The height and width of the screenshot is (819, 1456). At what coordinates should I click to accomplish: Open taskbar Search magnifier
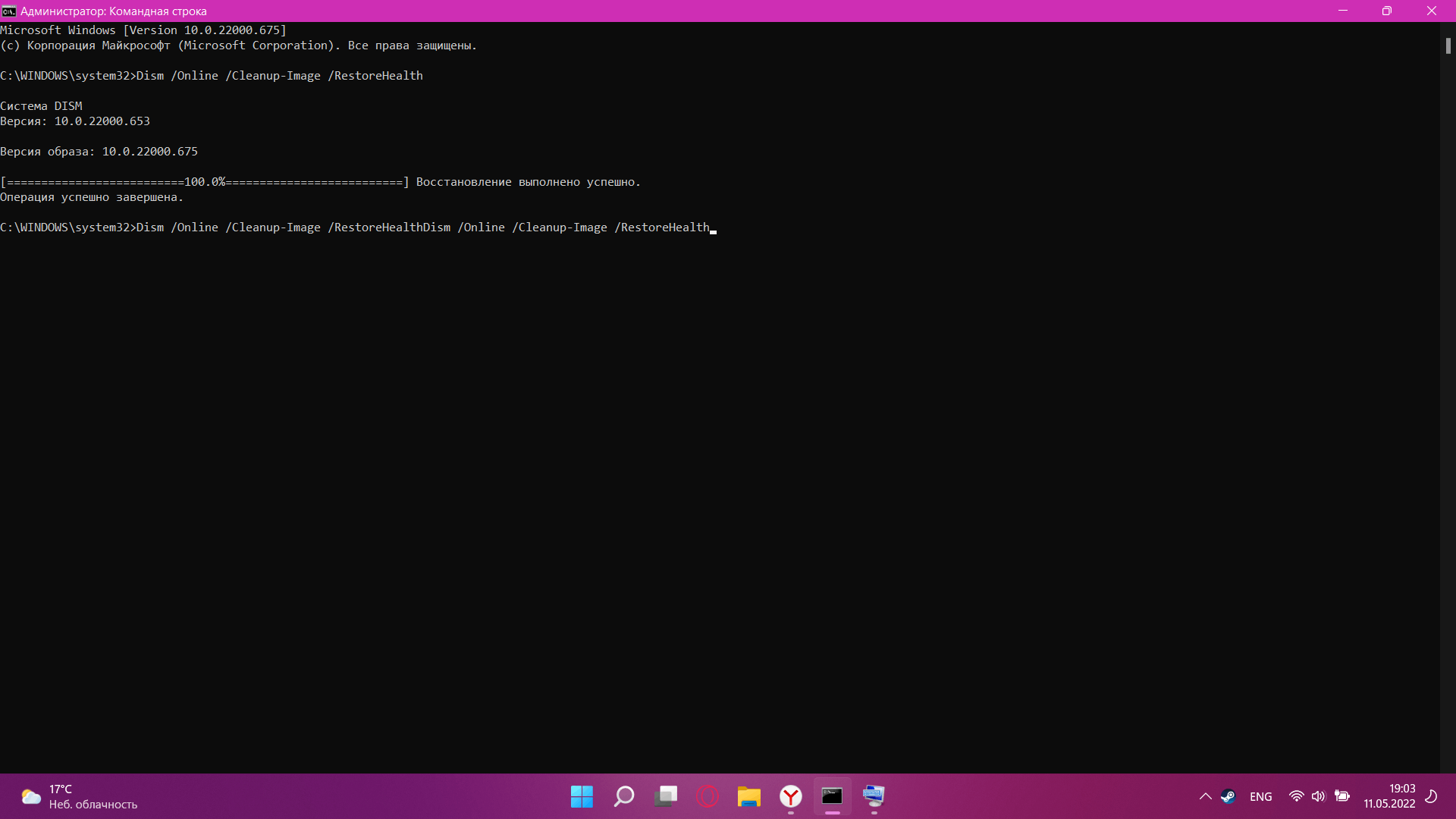point(623,796)
